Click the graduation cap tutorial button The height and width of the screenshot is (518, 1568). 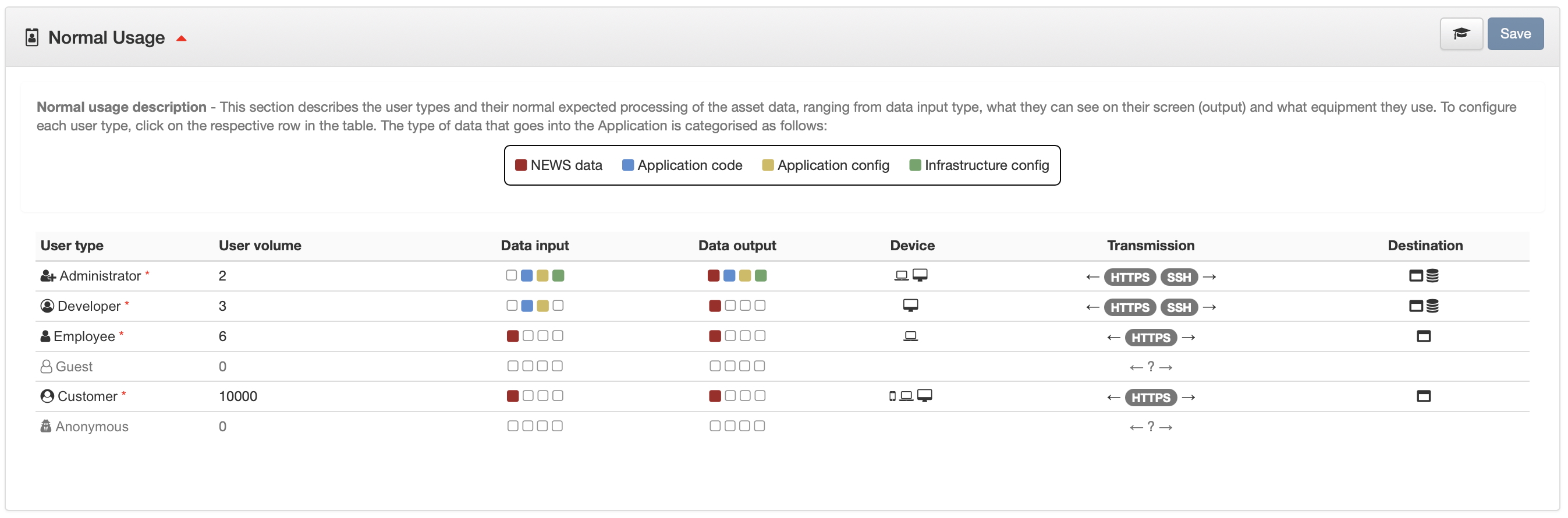click(x=1460, y=34)
